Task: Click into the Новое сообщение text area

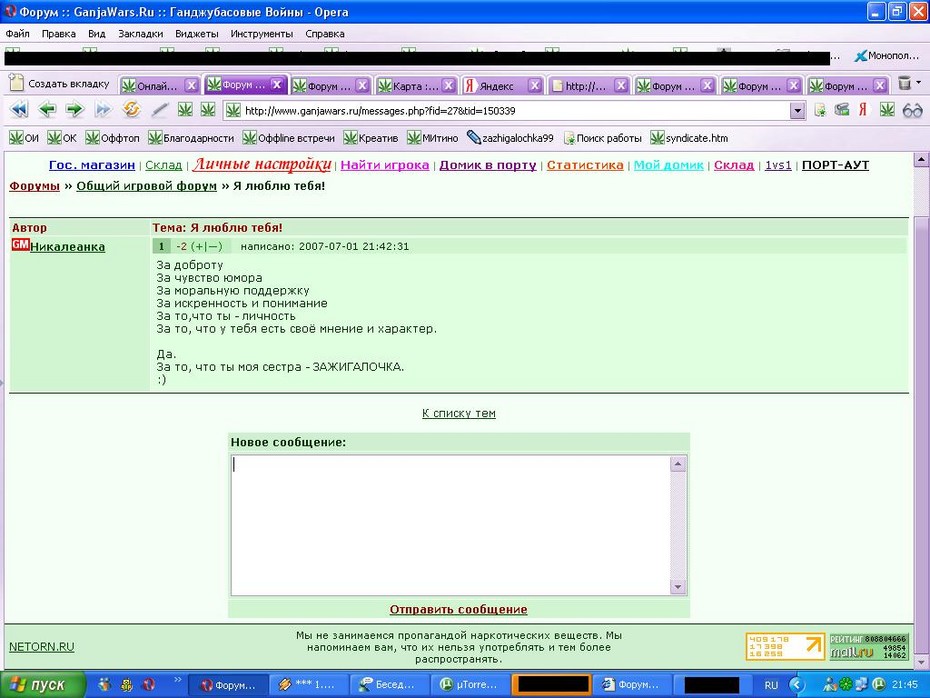Action: (x=450, y=525)
